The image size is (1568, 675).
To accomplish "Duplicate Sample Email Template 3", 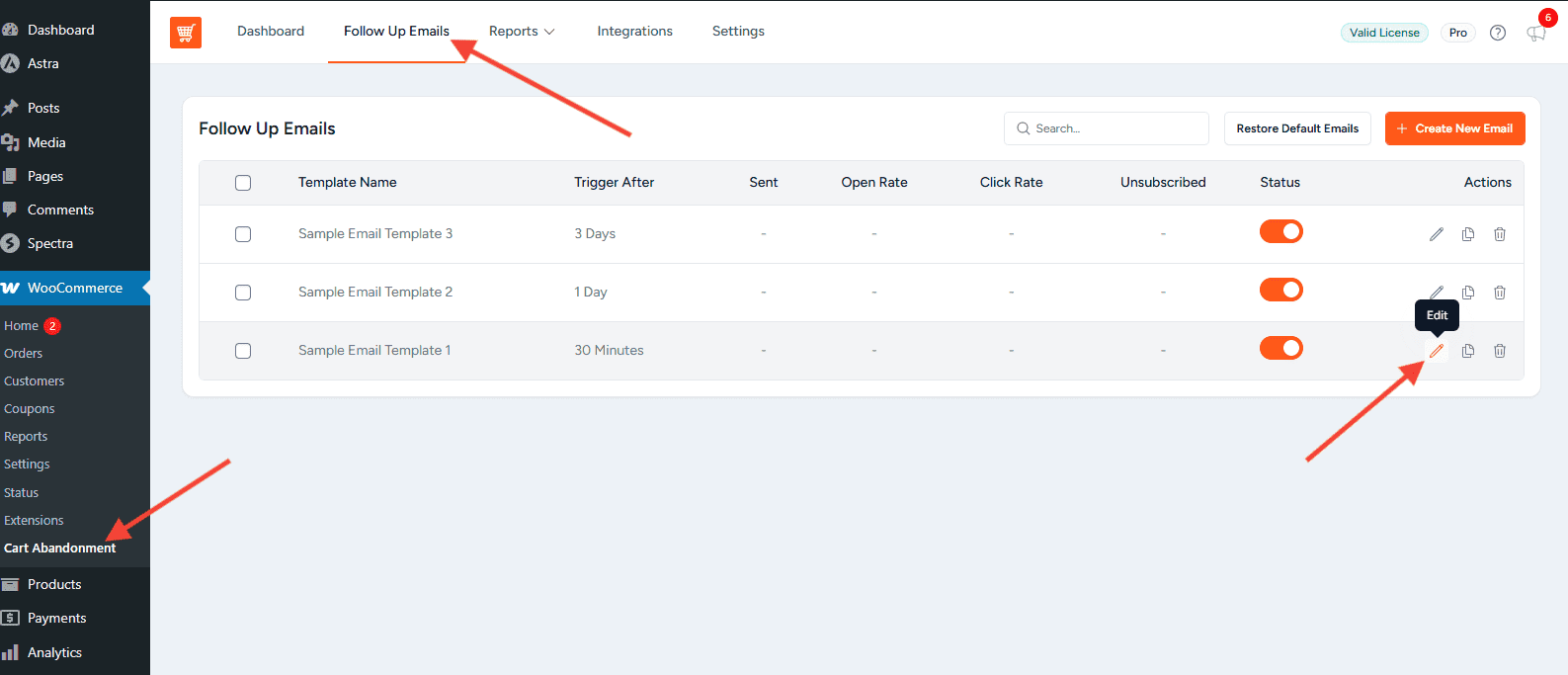I will (1468, 234).
